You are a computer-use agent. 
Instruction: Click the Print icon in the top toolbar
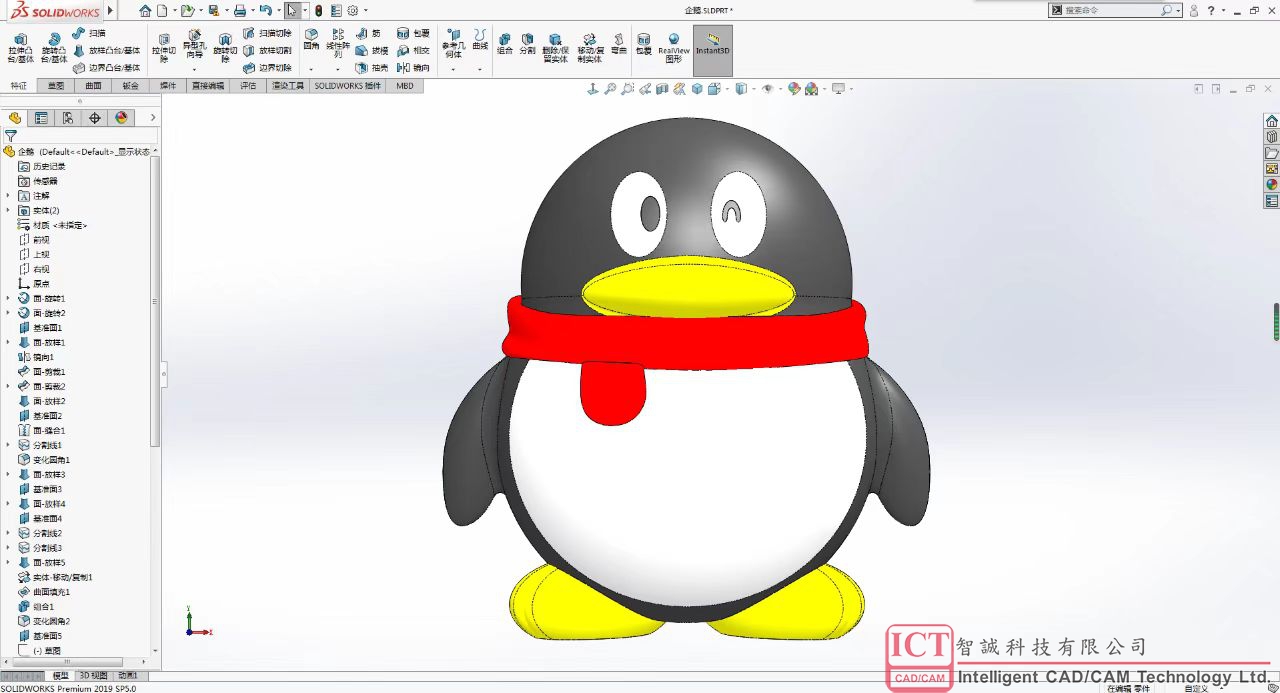click(x=240, y=10)
